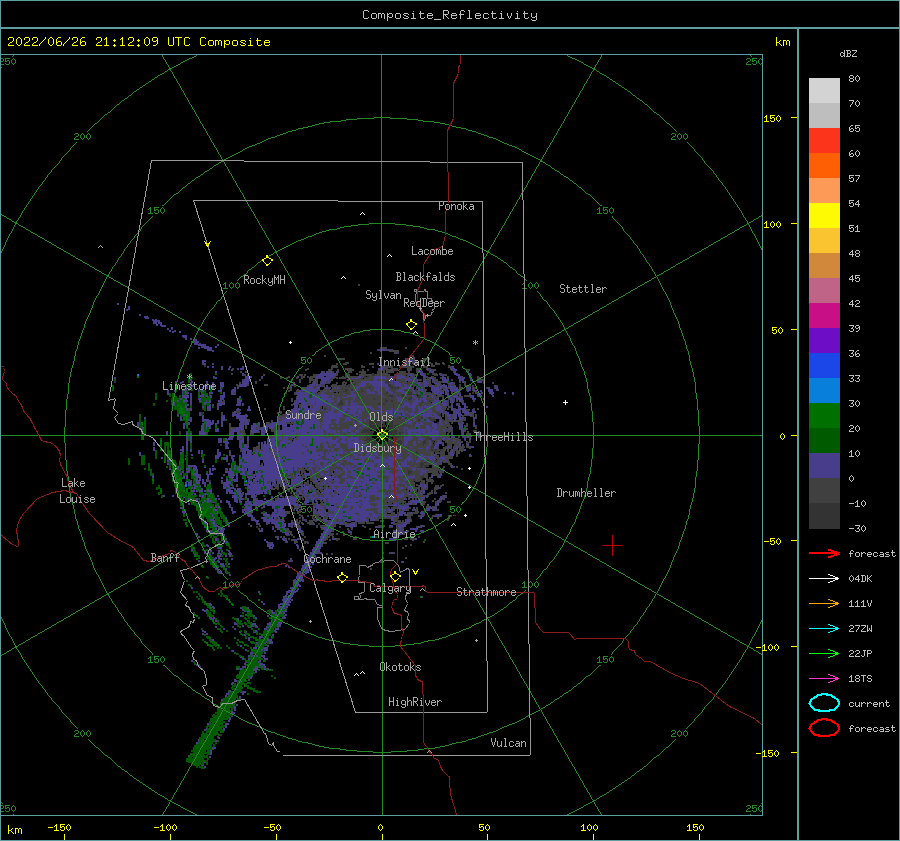The width and height of the screenshot is (900, 841).
Task: Click the white plus marker east of ThreeHills
Action: [565, 402]
